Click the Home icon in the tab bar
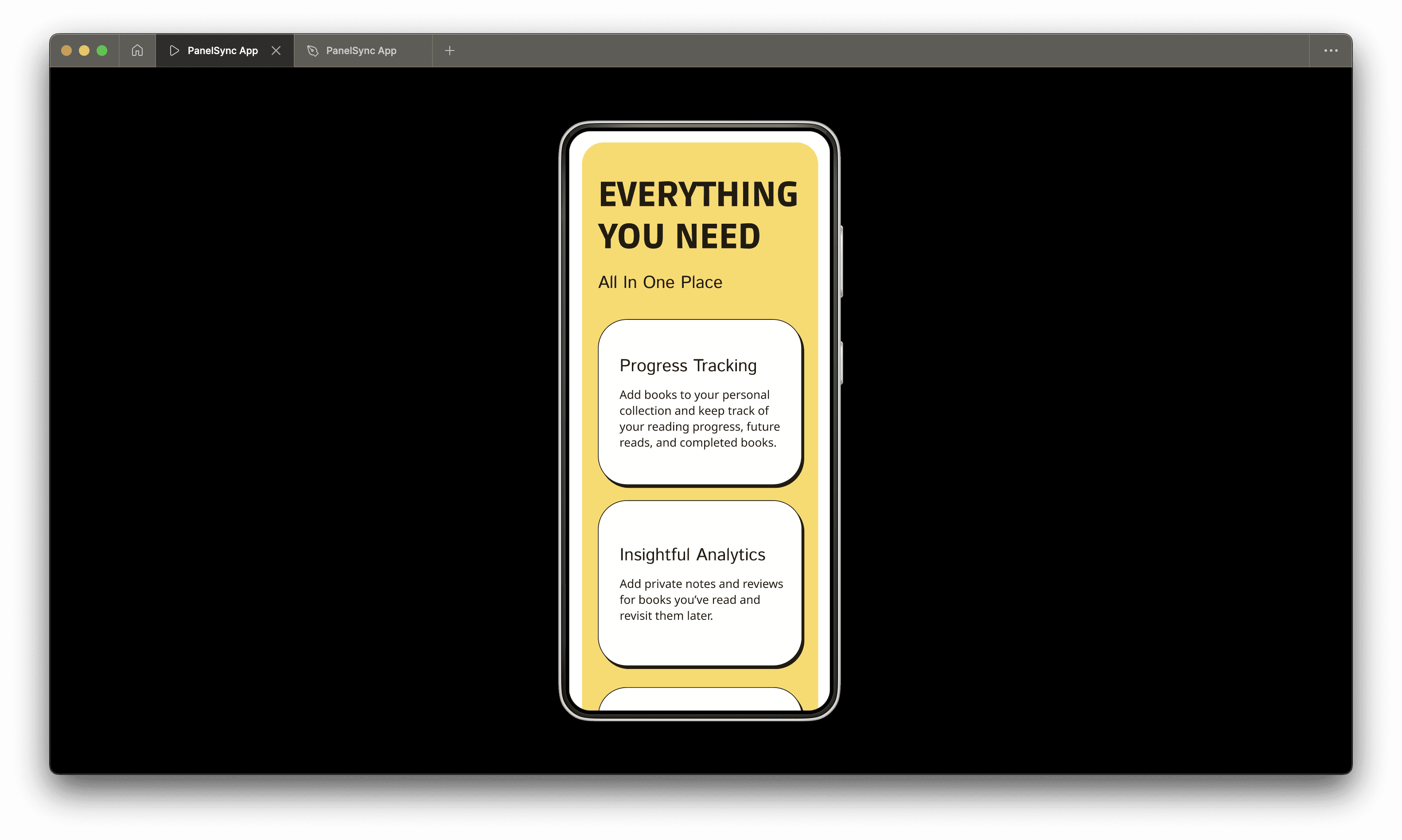This screenshot has height=840, width=1402. (137, 51)
